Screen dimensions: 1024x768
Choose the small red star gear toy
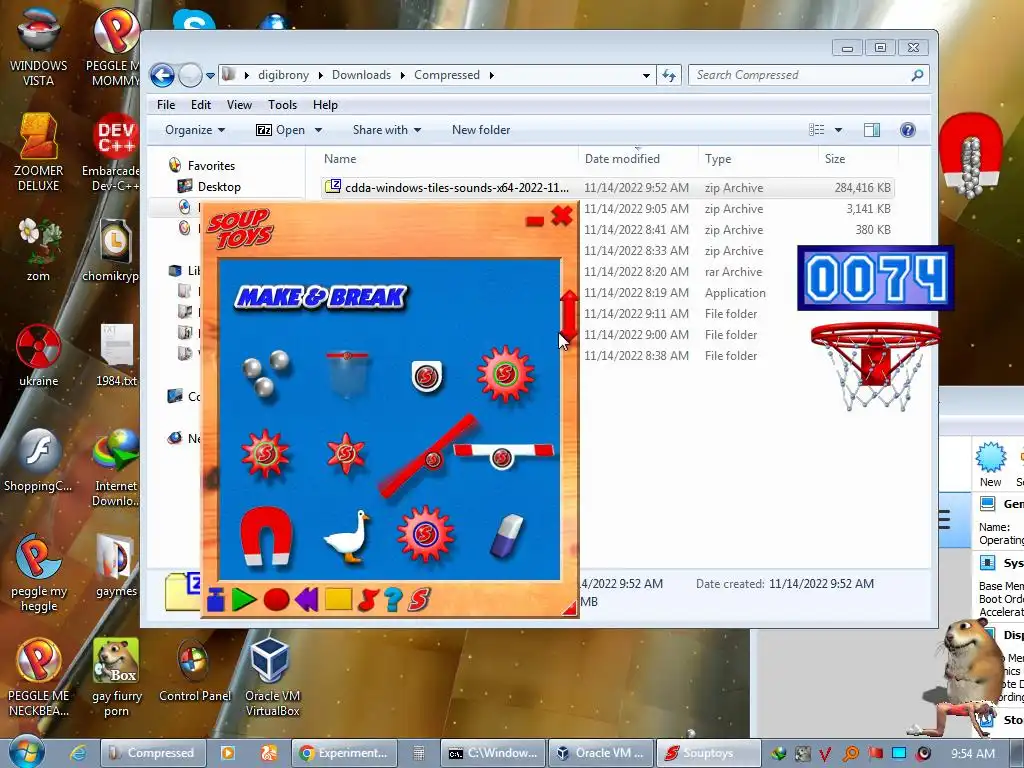345,453
